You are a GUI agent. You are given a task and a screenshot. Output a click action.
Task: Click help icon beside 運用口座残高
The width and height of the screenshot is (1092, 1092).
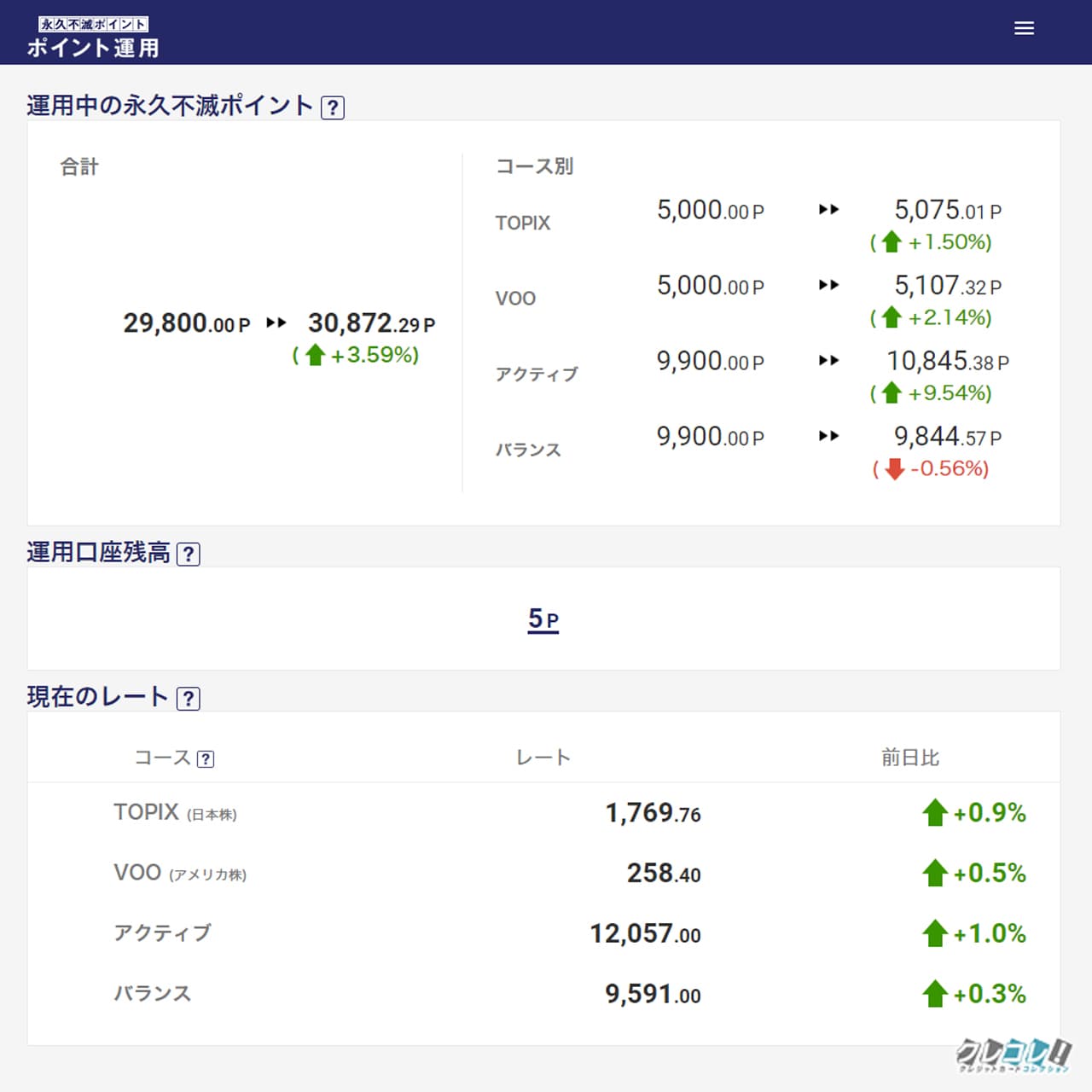[x=188, y=555]
